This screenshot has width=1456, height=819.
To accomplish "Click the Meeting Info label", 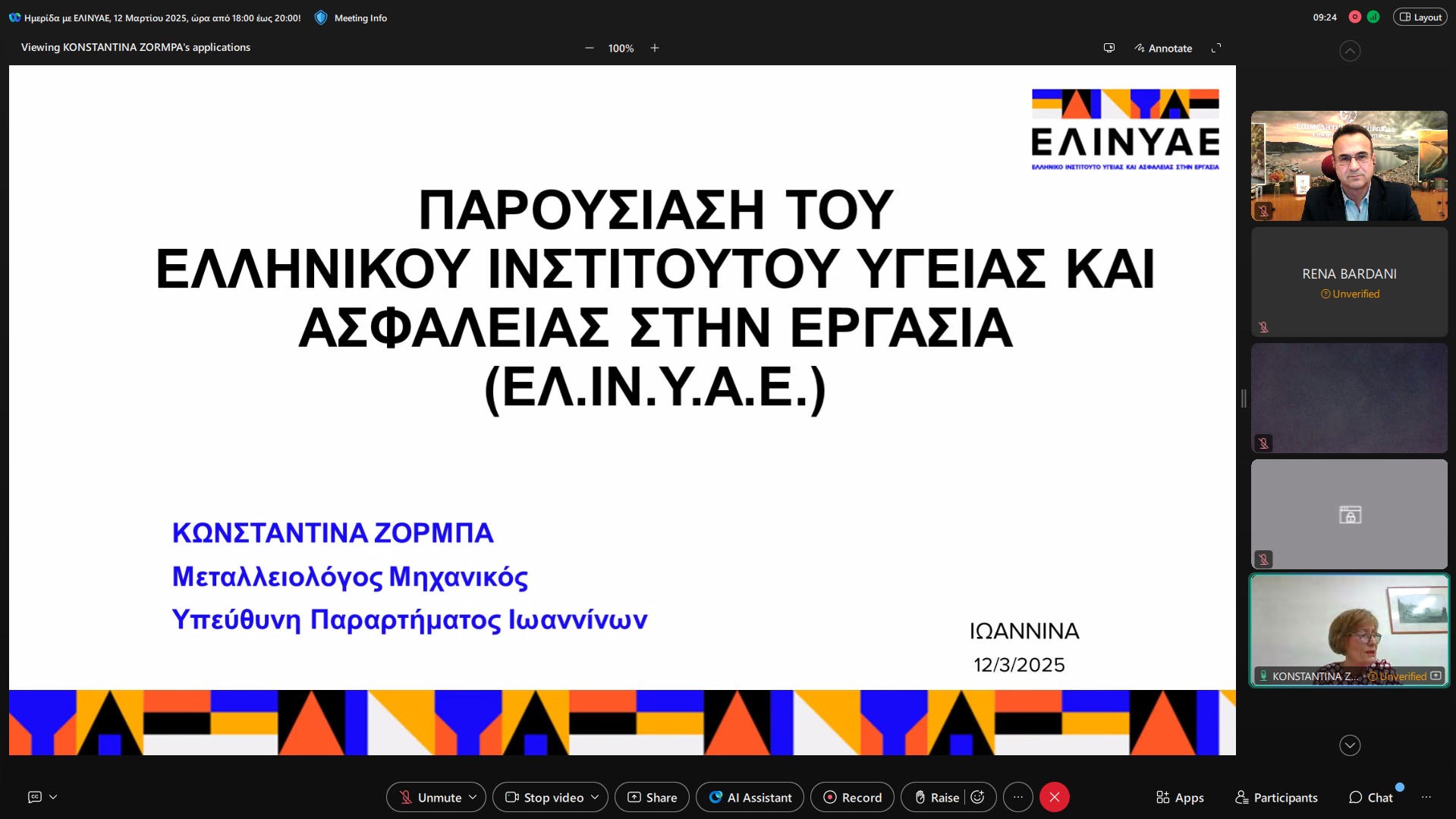I will pyautogui.click(x=360, y=17).
